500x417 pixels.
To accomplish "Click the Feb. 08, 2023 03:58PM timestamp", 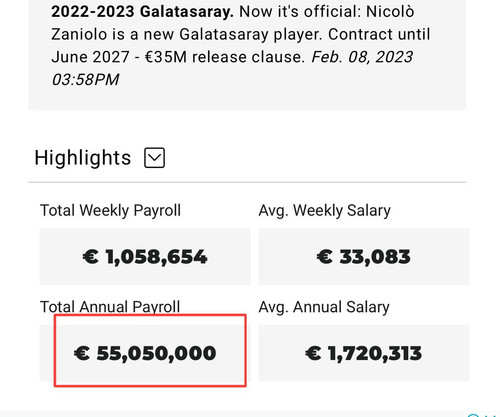I will 232,68.
